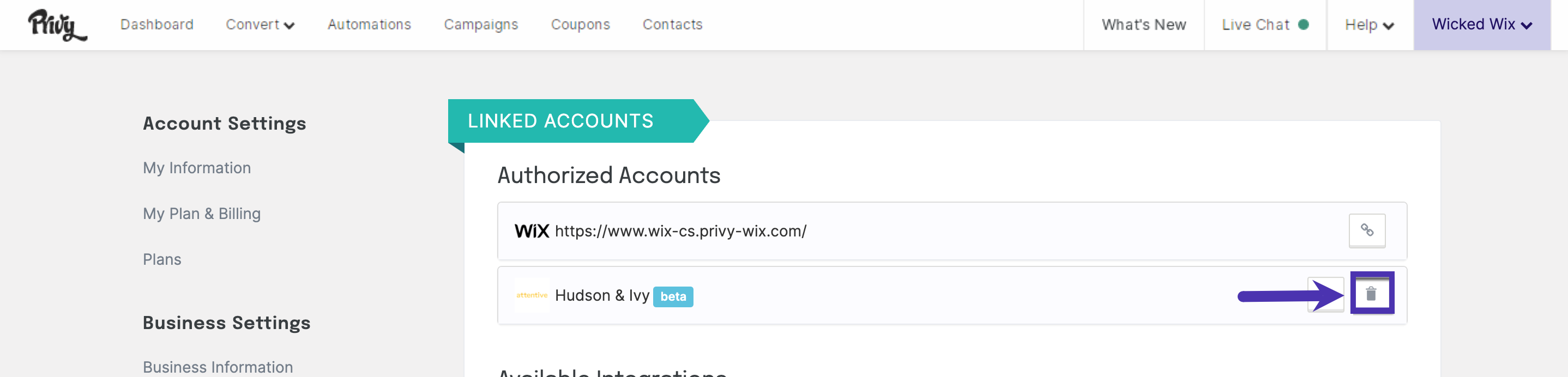Open the Dashboard page
This screenshot has height=377, width=1568.
point(156,25)
